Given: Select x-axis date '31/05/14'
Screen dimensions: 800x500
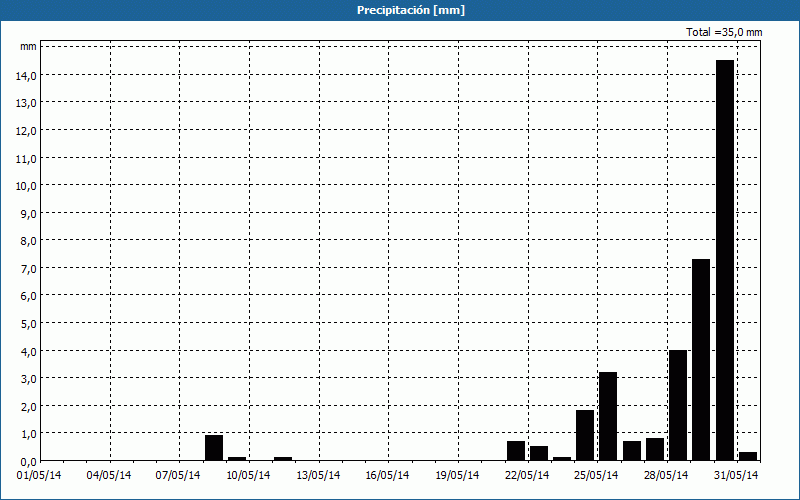Looking at the screenshot, I should (736, 476).
